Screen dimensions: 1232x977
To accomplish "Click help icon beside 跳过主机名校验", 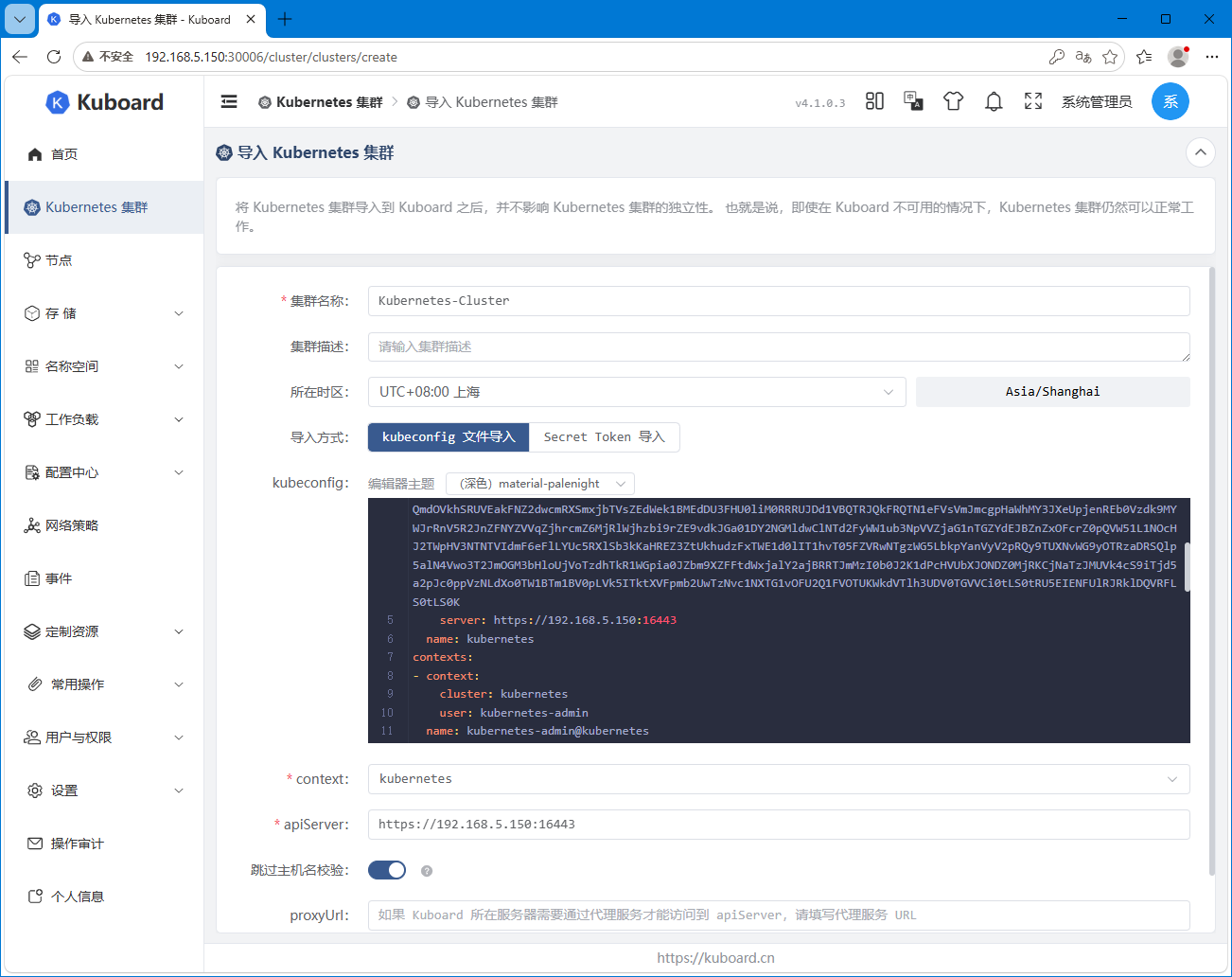I will tap(427, 871).
